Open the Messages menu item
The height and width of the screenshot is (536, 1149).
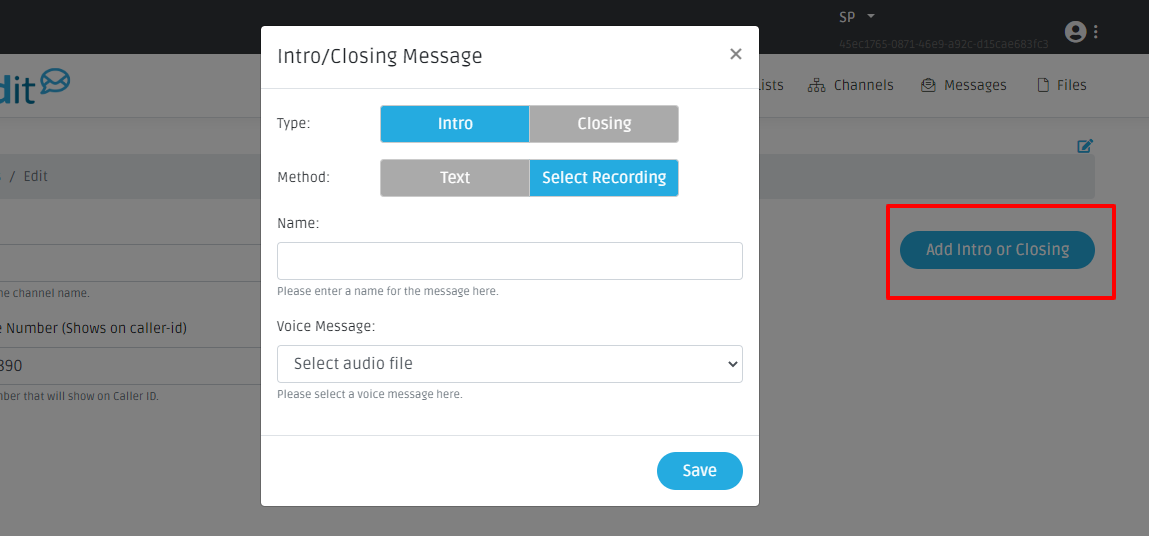click(975, 85)
